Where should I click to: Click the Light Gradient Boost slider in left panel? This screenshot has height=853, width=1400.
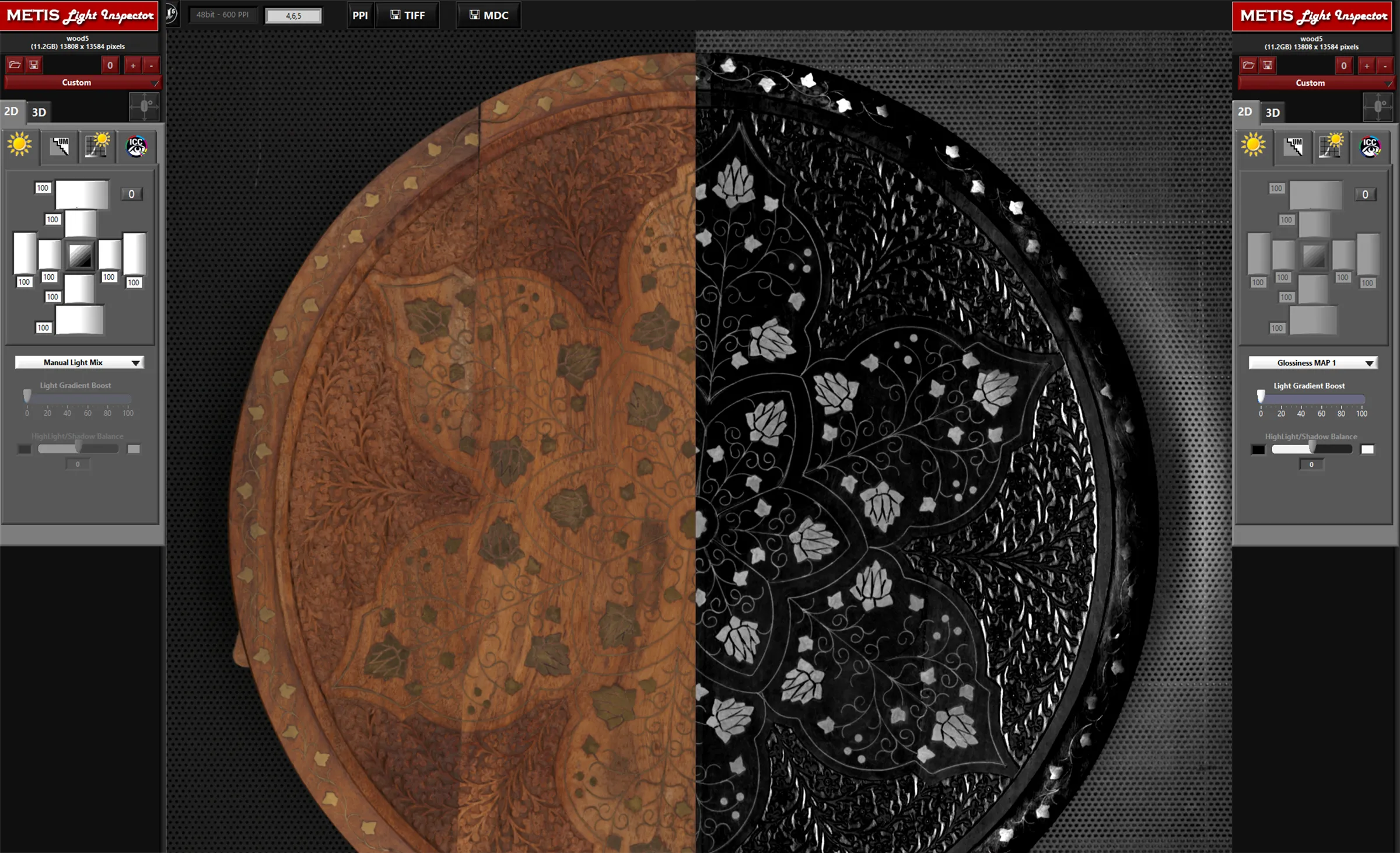78,398
